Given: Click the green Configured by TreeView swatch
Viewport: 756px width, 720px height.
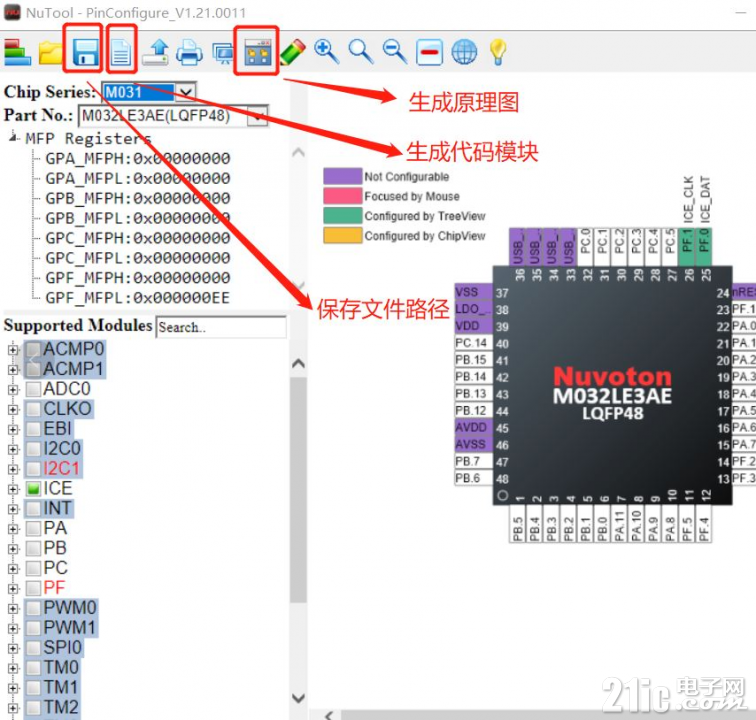Looking at the screenshot, I should [x=343, y=216].
